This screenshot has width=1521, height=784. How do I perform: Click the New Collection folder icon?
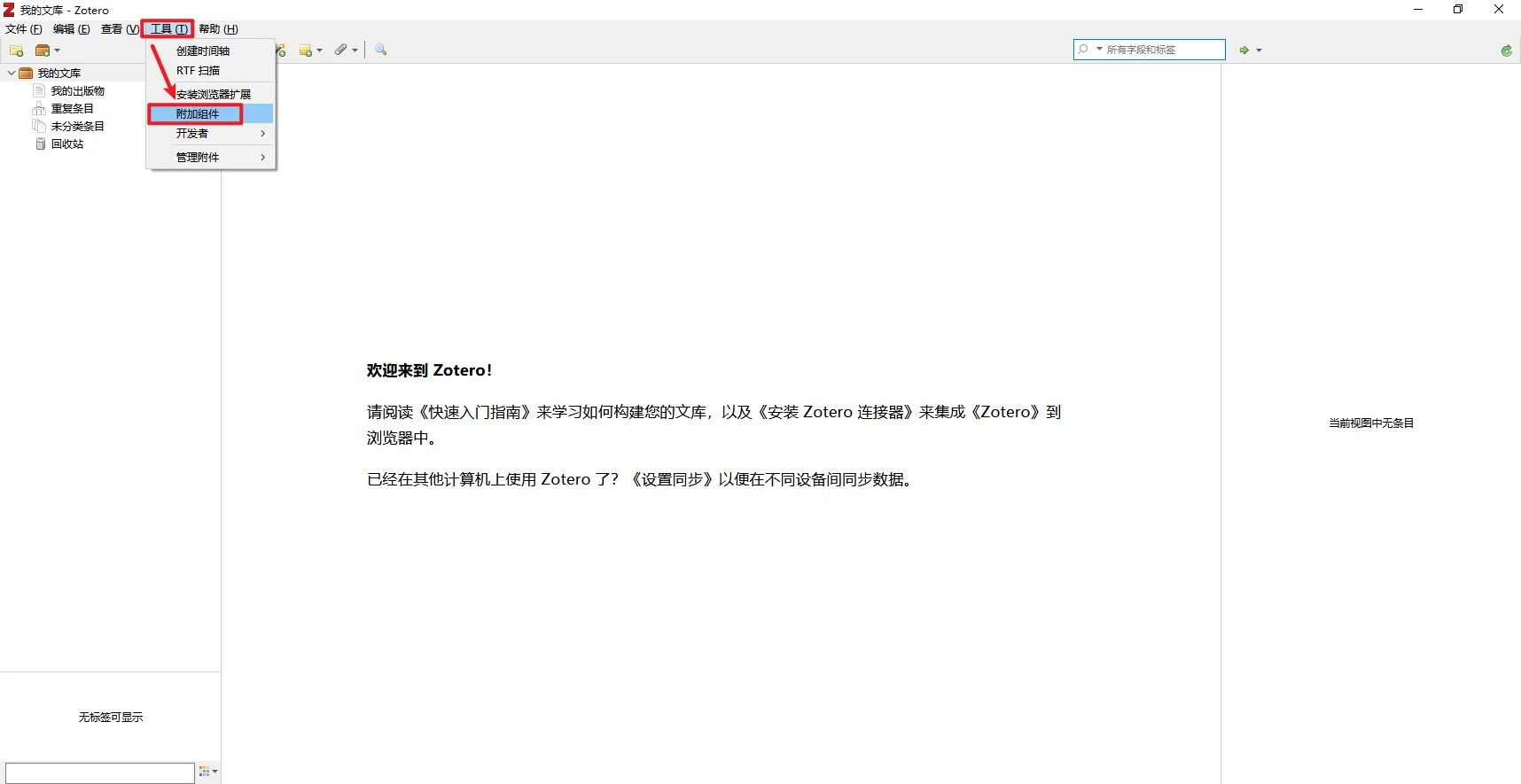pyautogui.click(x=16, y=50)
